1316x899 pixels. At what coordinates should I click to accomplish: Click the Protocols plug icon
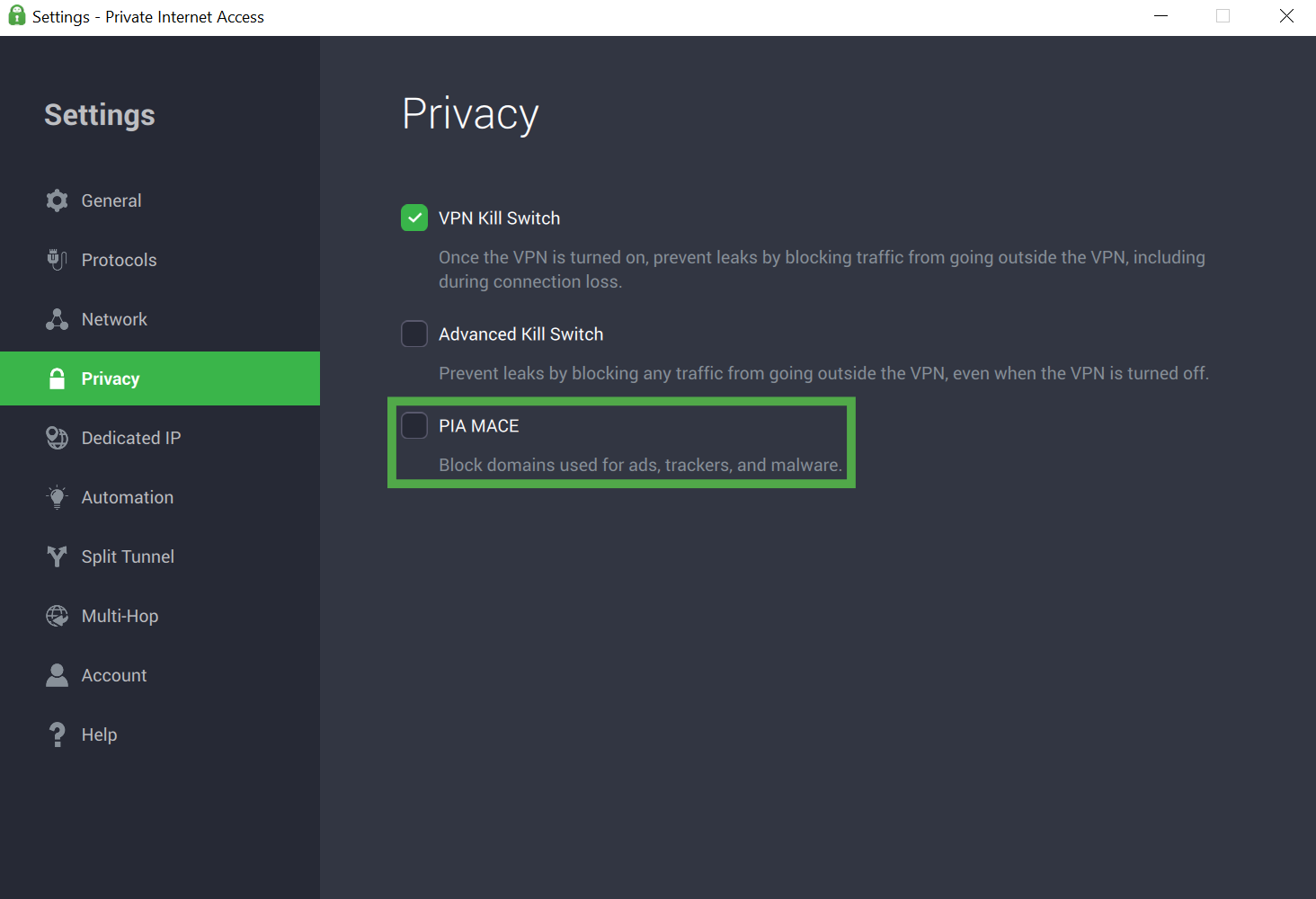pyautogui.click(x=57, y=260)
